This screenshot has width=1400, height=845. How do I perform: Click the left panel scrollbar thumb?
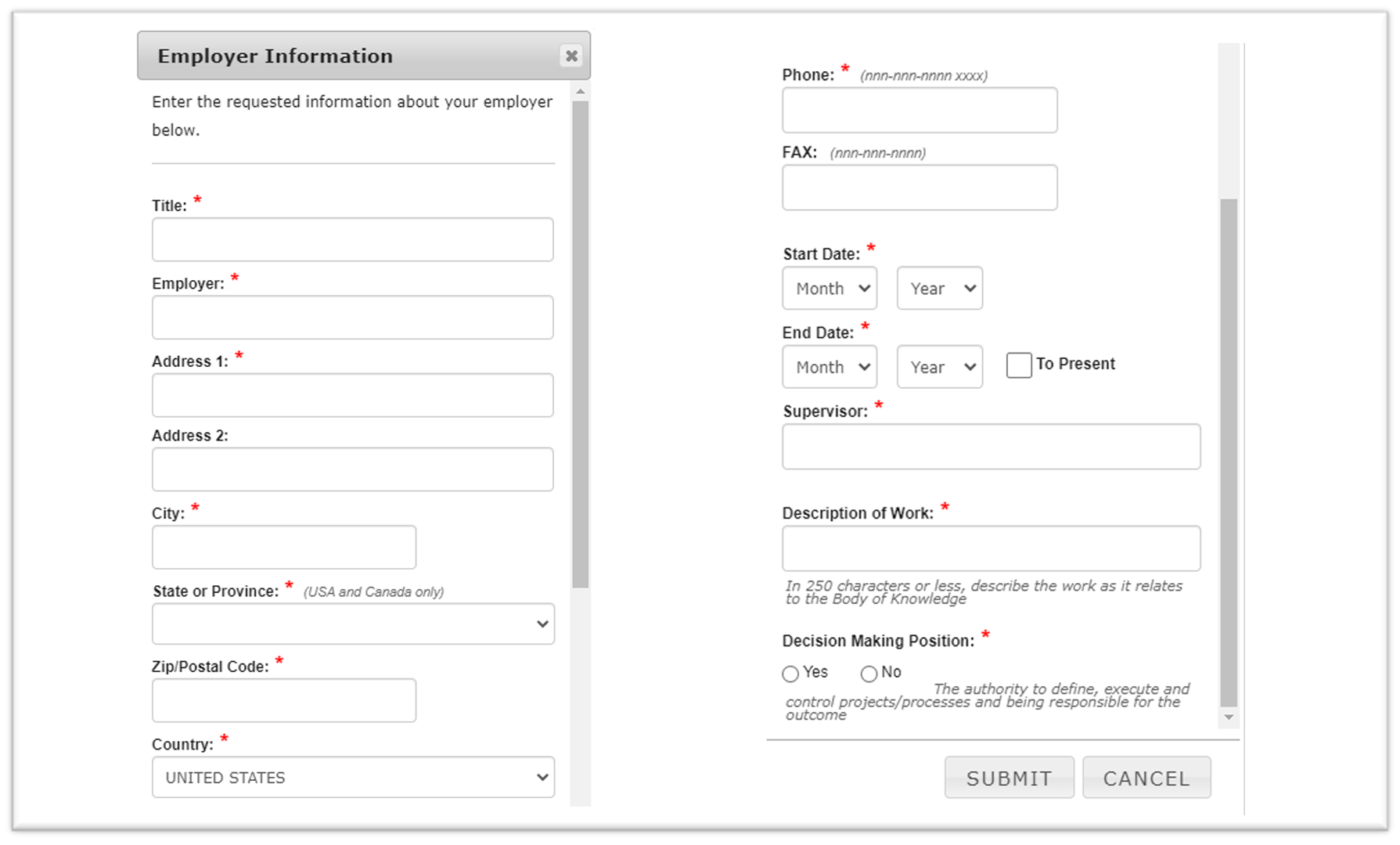point(580,344)
